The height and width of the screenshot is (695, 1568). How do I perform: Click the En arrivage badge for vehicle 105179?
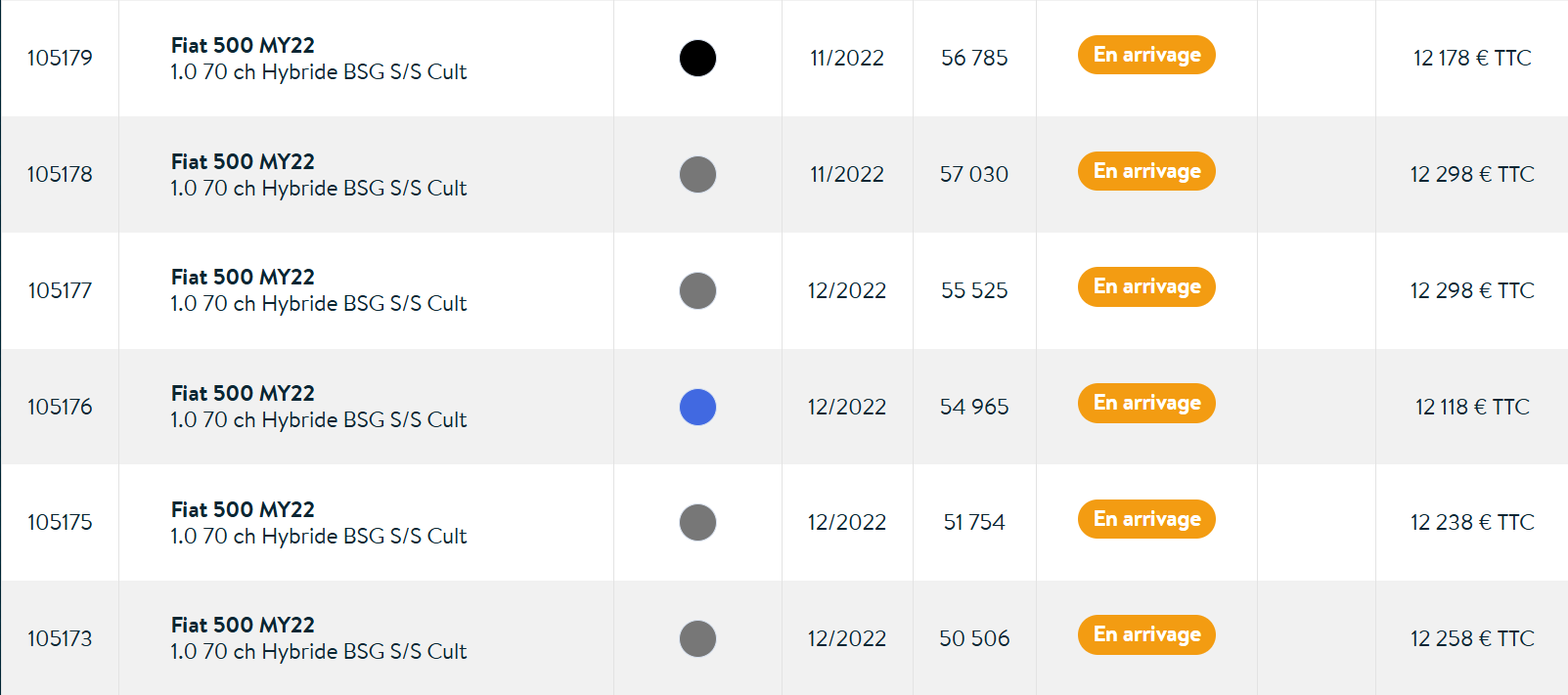(x=1146, y=55)
